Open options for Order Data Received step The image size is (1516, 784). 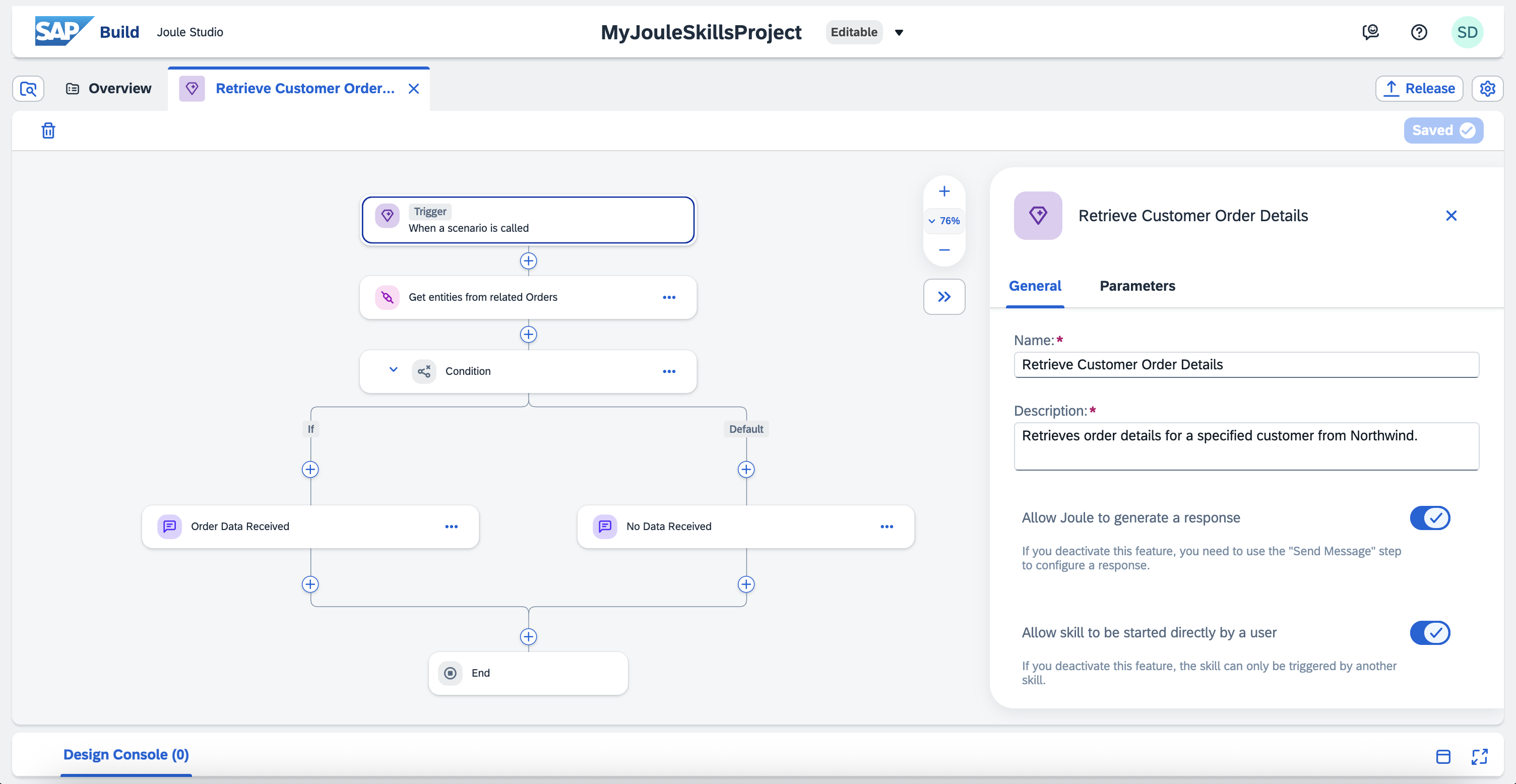point(451,527)
